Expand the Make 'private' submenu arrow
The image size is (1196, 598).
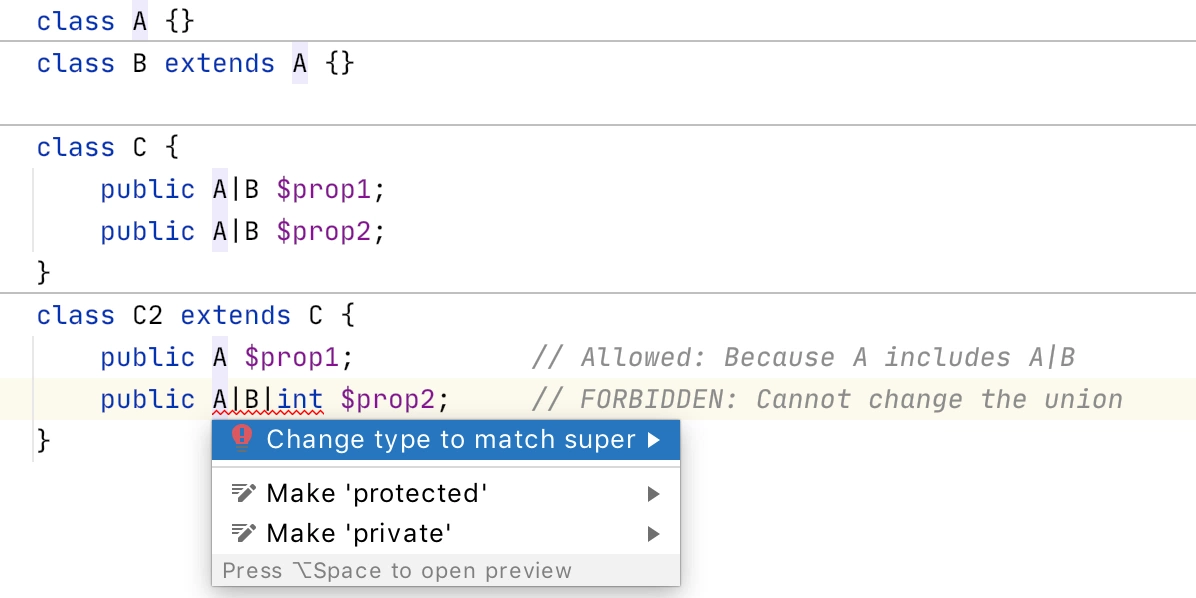[x=653, y=534]
